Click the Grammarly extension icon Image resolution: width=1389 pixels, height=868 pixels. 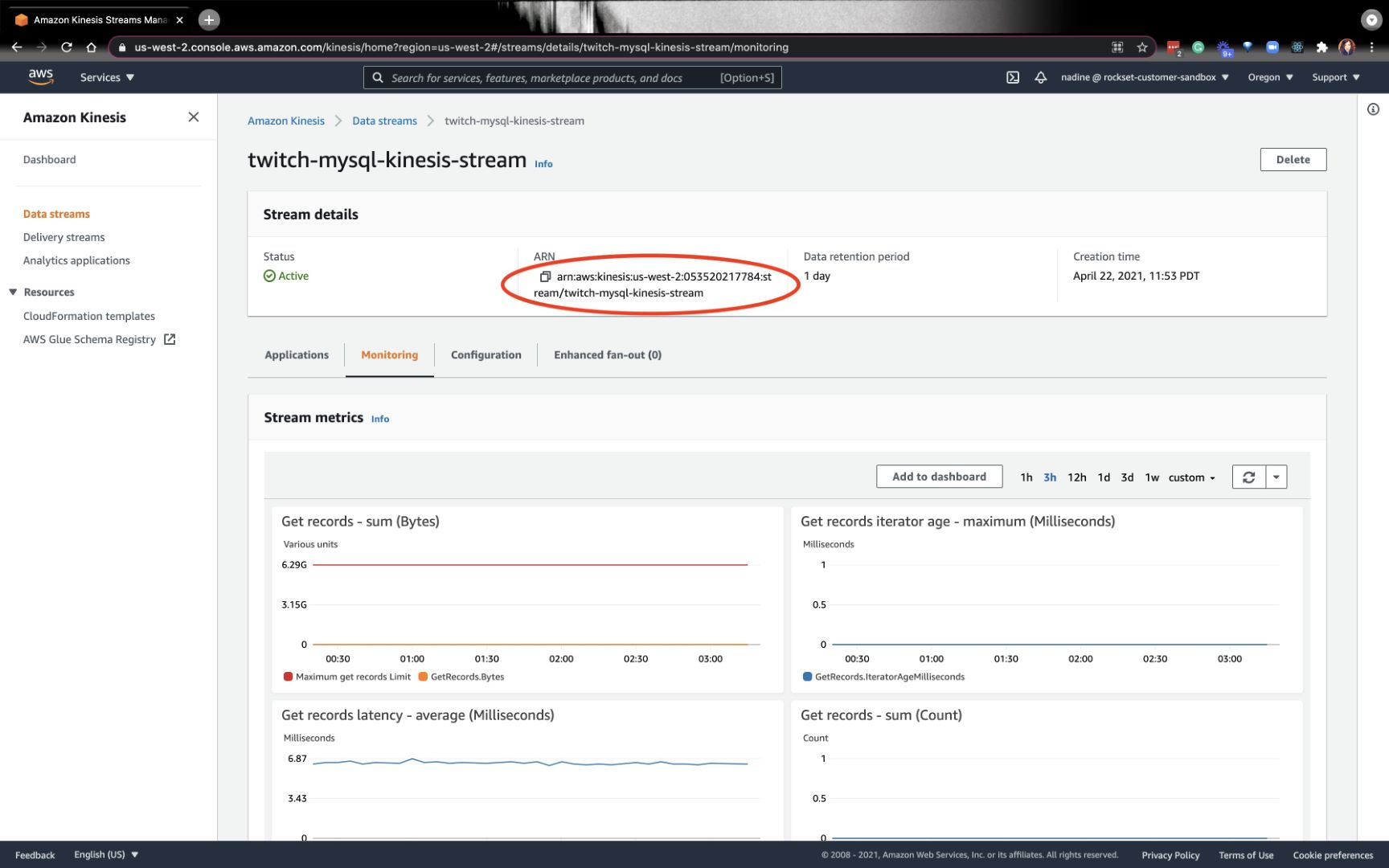[1198, 47]
